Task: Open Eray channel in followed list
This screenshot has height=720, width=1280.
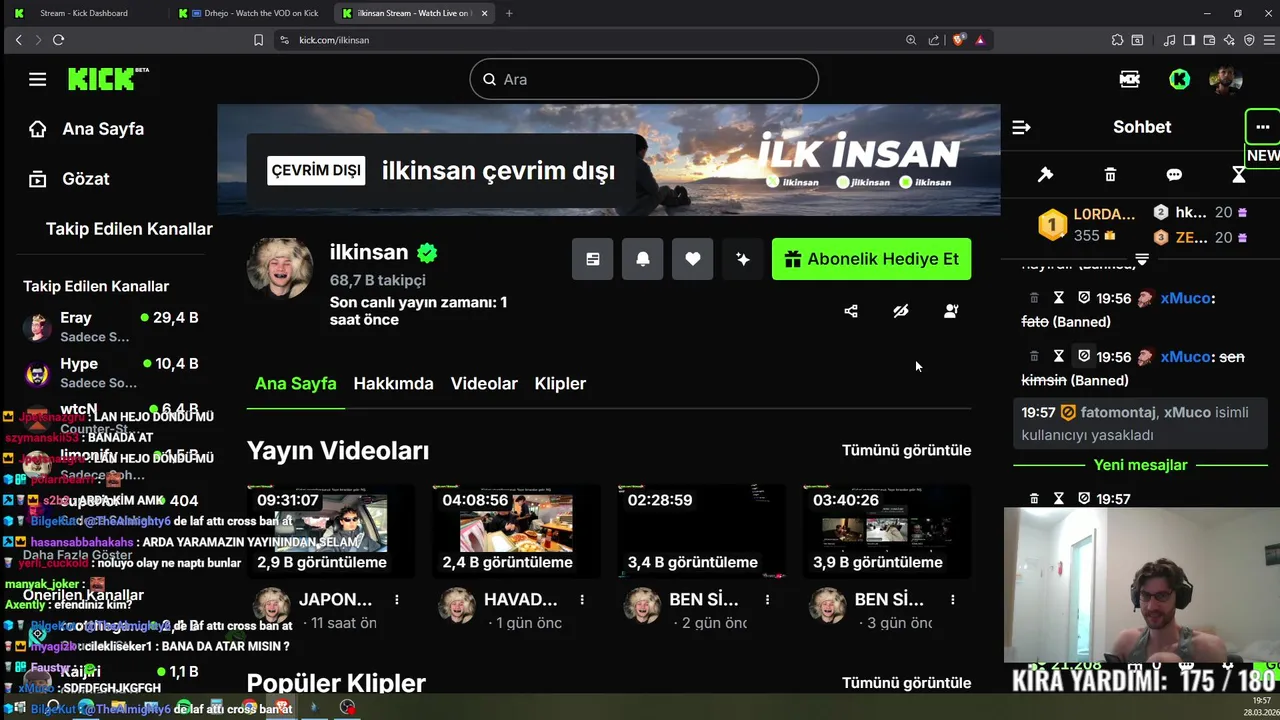Action: click(x=111, y=326)
